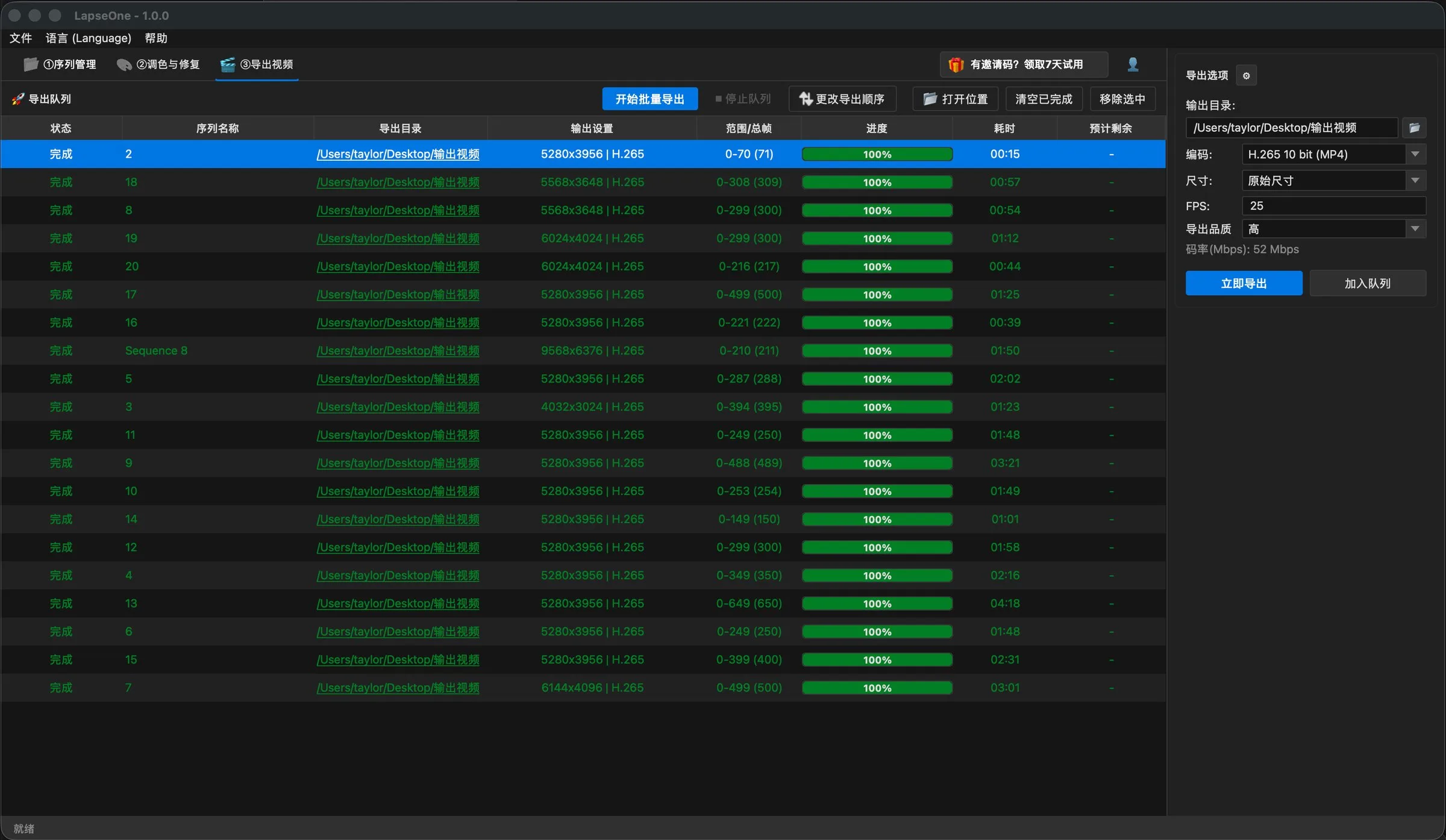The width and height of the screenshot is (1446, 840).
Task: Click 范围/总帧 column header
Action: pos(749,128)
